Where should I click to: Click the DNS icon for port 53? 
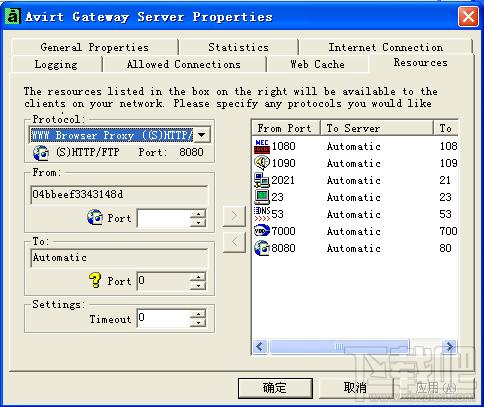pyautogui.click(x=262, y=214)
